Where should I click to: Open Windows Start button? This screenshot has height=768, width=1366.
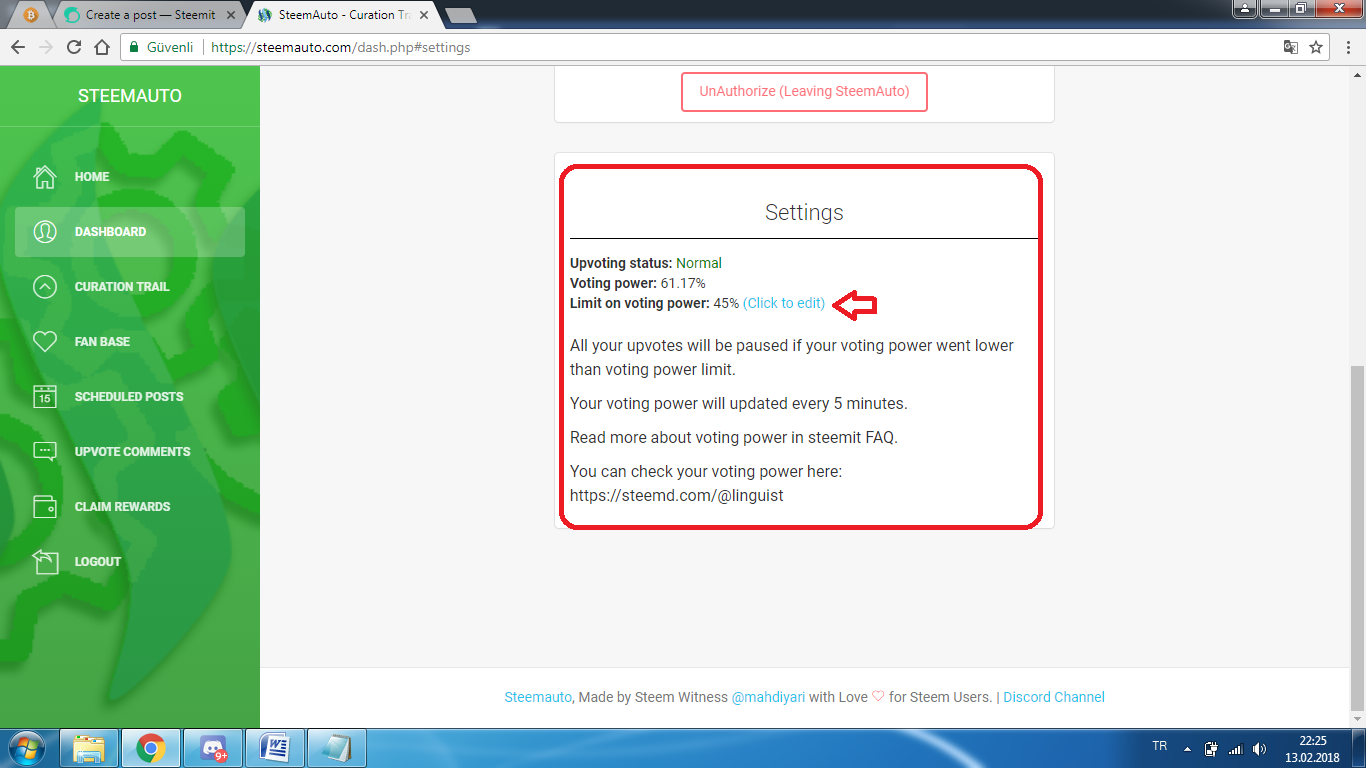tap(27, 748)
